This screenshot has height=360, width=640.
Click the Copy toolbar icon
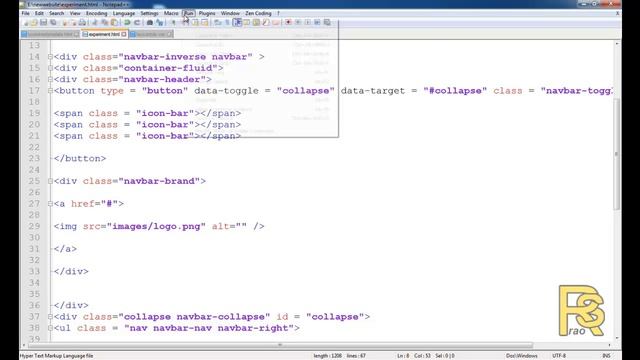(105, 22)
